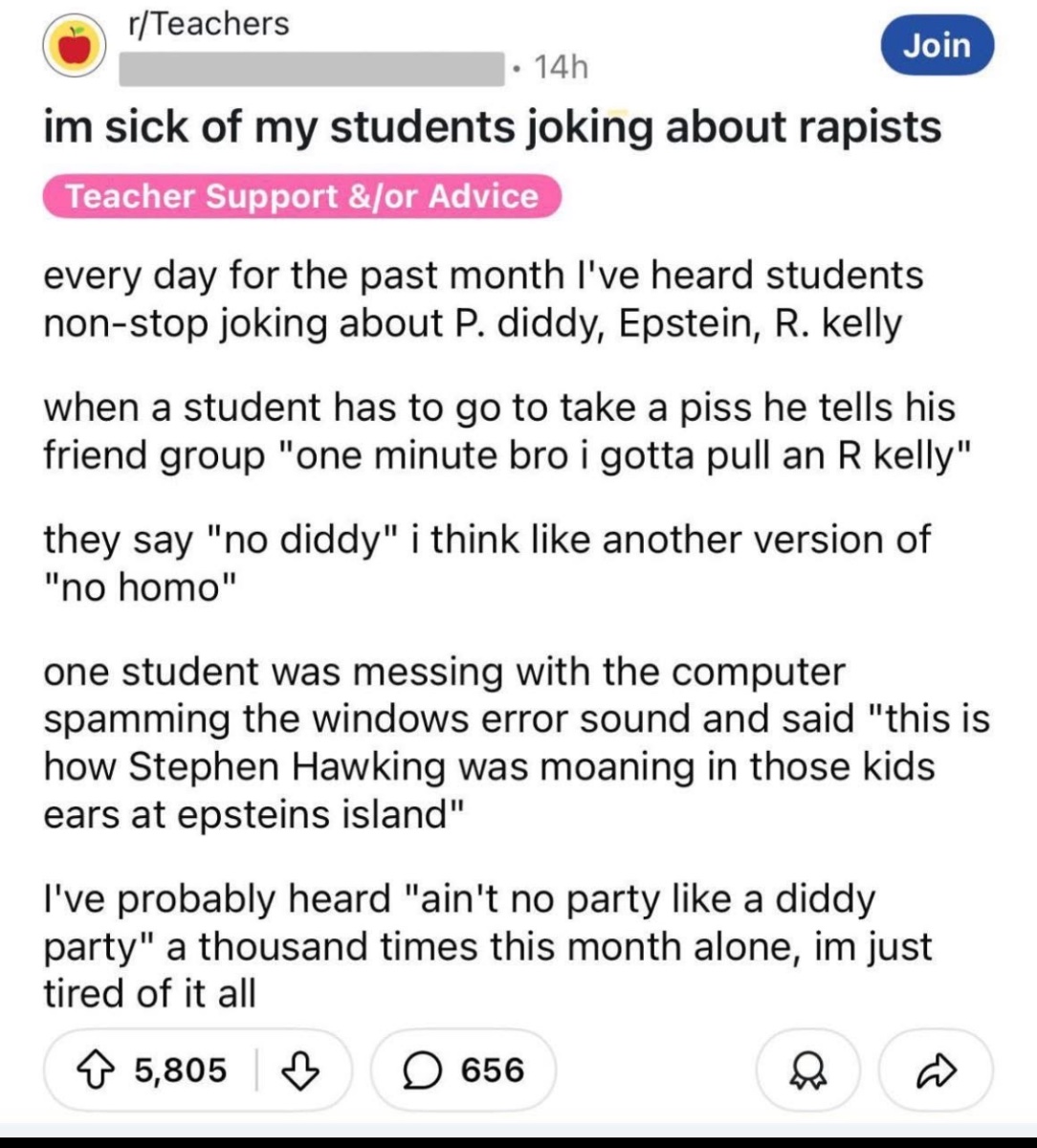
Task: Click the 5,805 vote count
Action: (181, 1070)
